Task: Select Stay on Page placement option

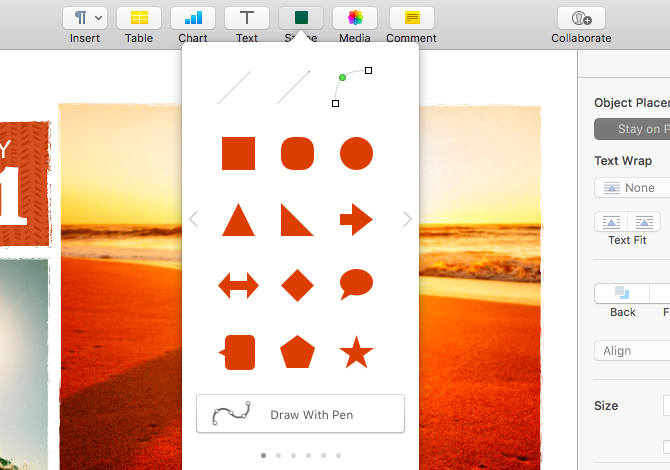Action: click(632, 129)
